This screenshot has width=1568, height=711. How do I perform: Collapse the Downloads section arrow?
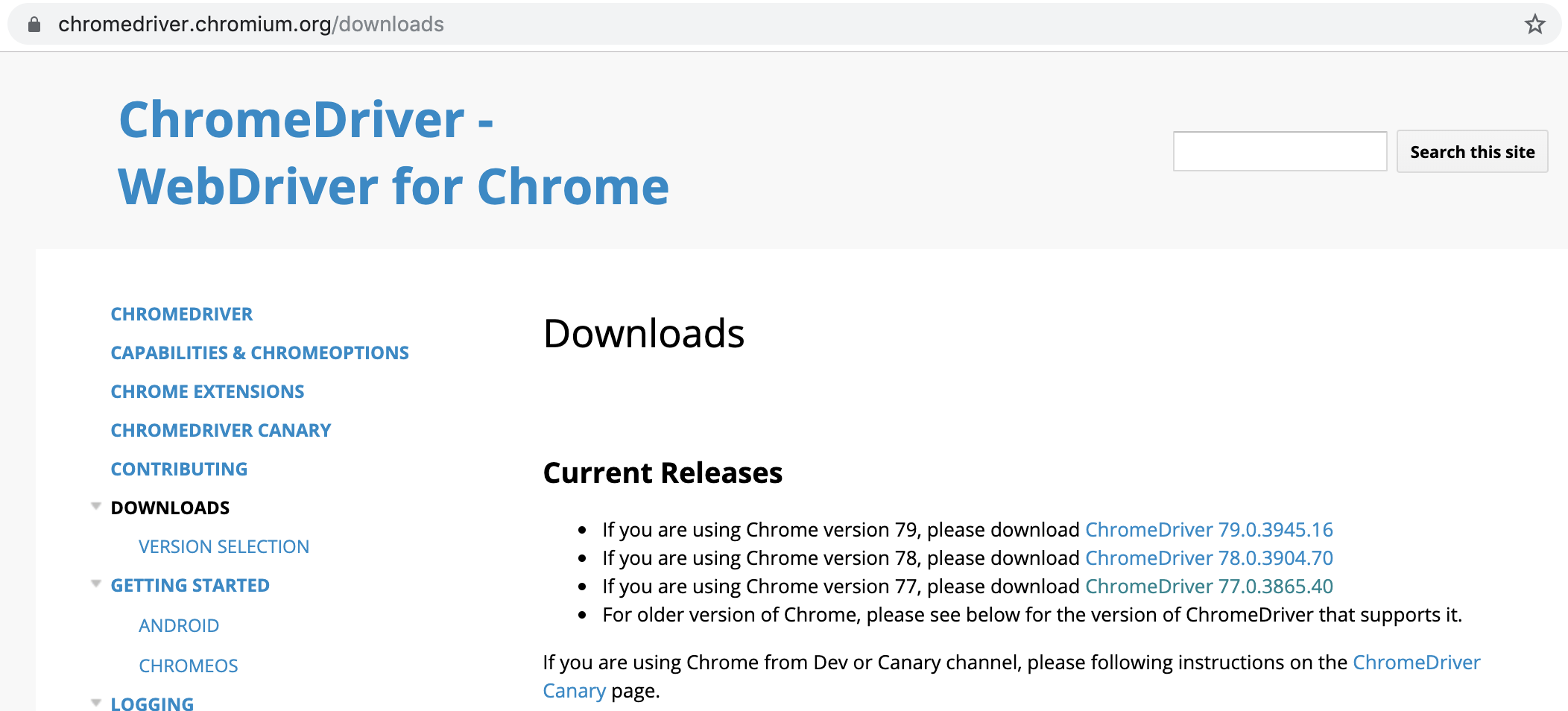pyautogui.click(x=95, y=507)
